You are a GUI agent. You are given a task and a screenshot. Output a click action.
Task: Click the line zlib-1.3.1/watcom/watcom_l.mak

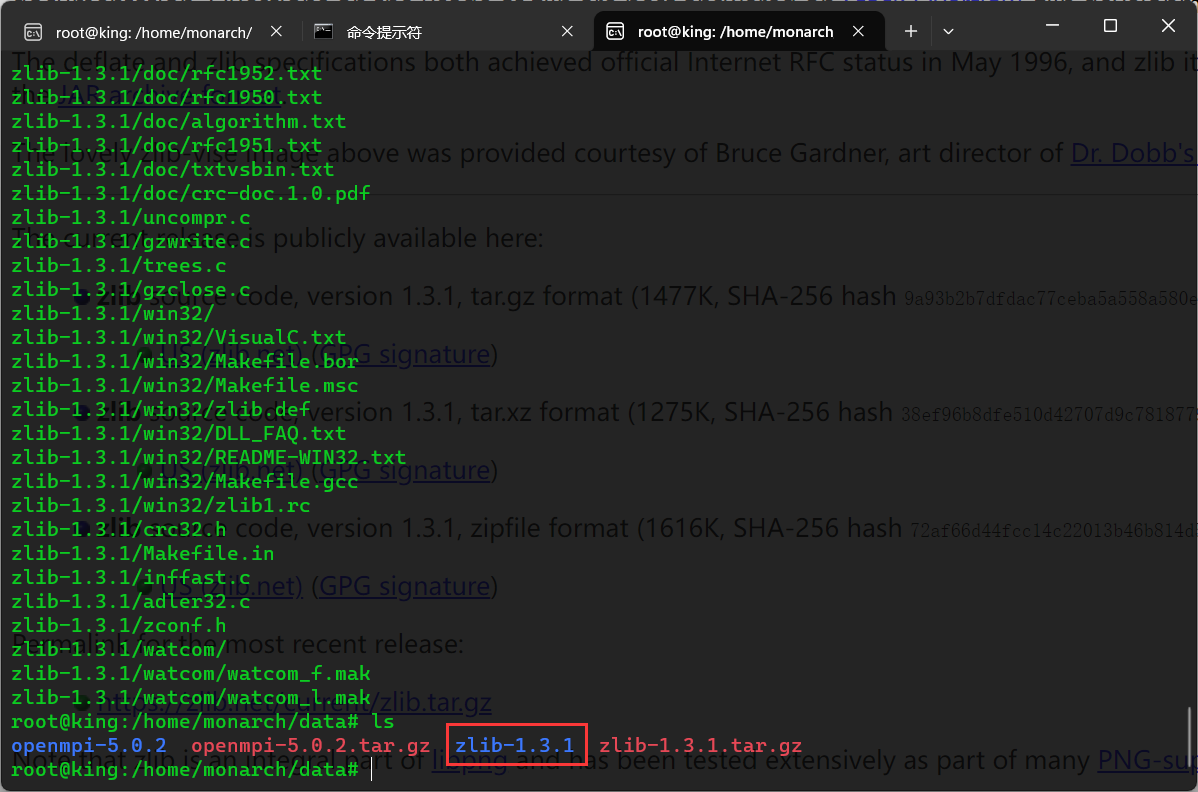coord(190,697)
